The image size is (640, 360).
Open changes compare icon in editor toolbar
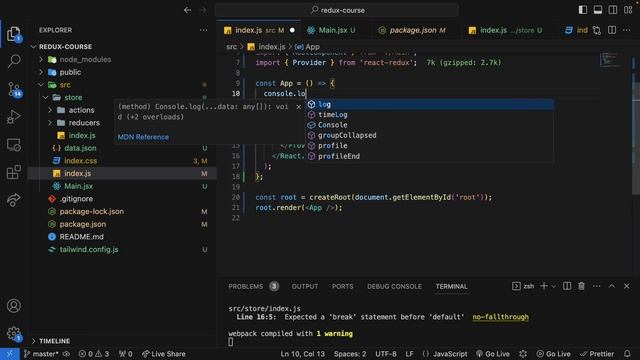(x=597, y=30)
